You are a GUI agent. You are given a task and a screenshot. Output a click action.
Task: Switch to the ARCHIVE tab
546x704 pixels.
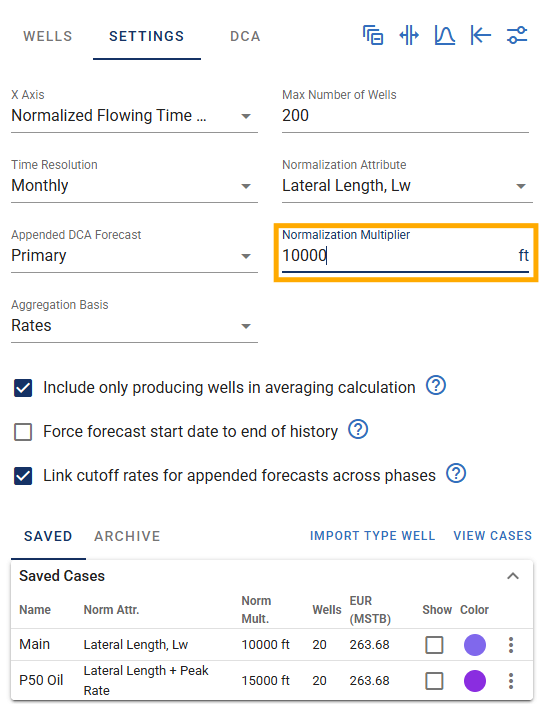tap(127, 536)
